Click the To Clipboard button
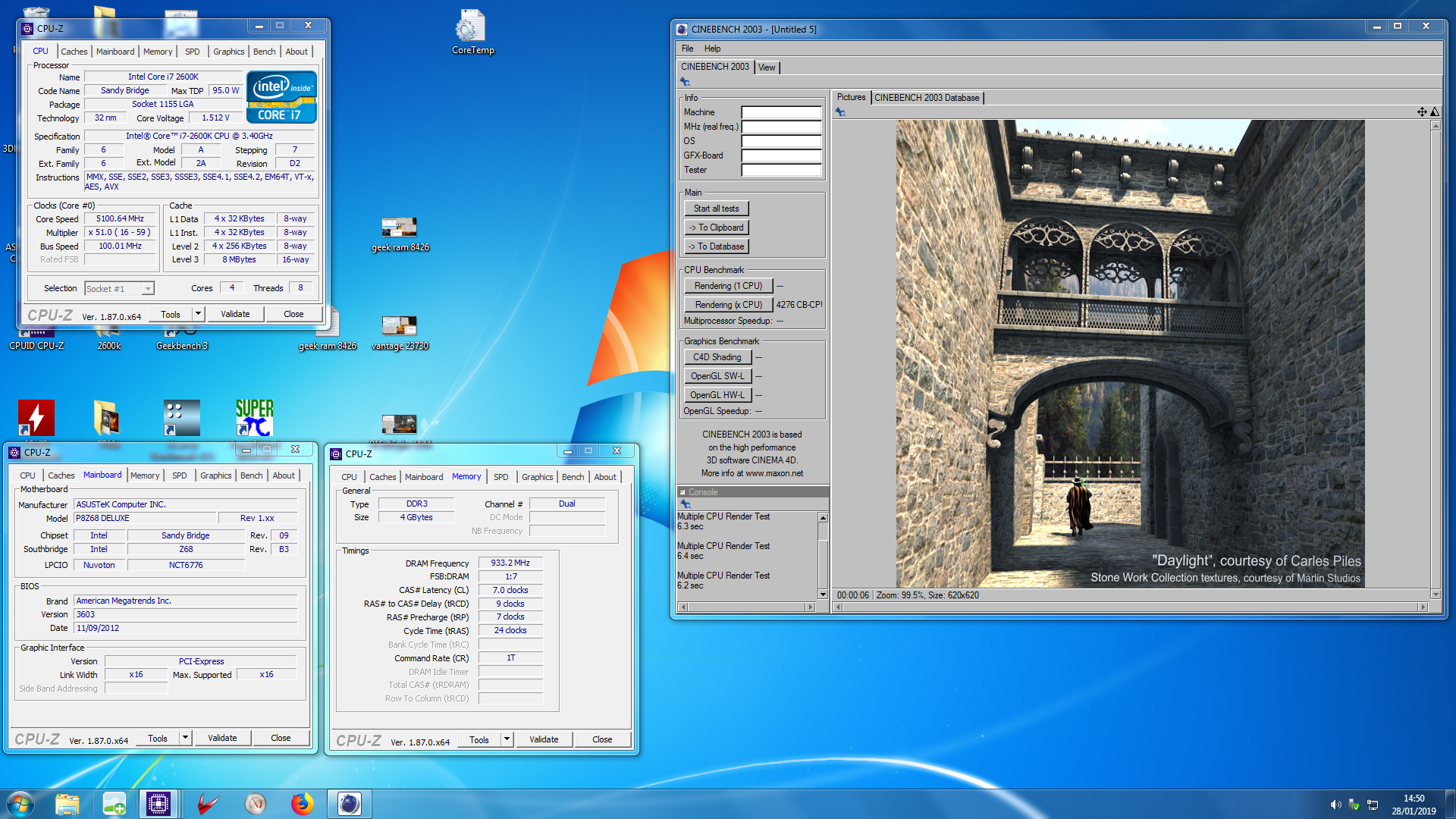This screenshot has height=819, width=1456. coord(716,227)
